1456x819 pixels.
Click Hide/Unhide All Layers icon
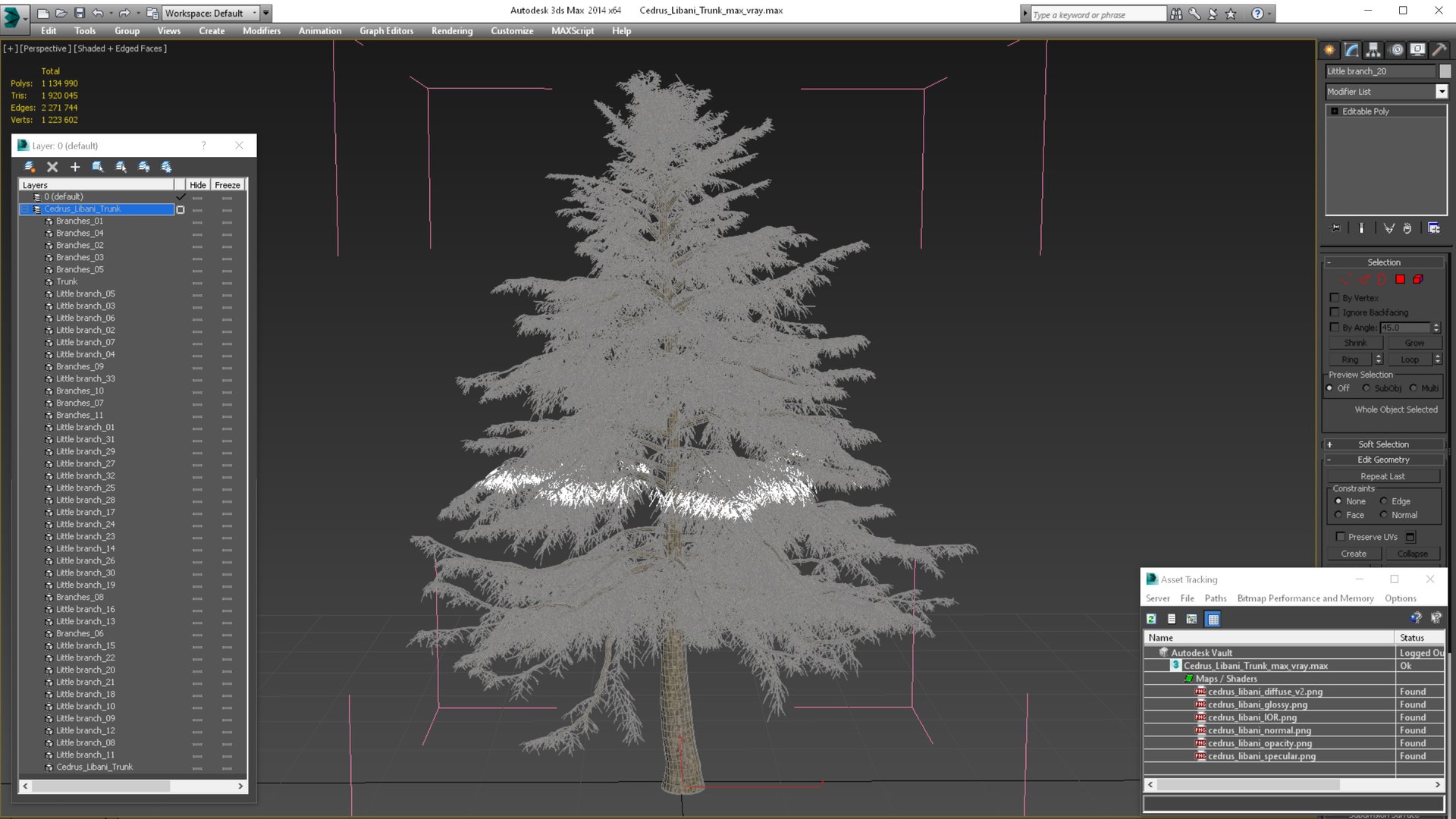pos(143,167)
